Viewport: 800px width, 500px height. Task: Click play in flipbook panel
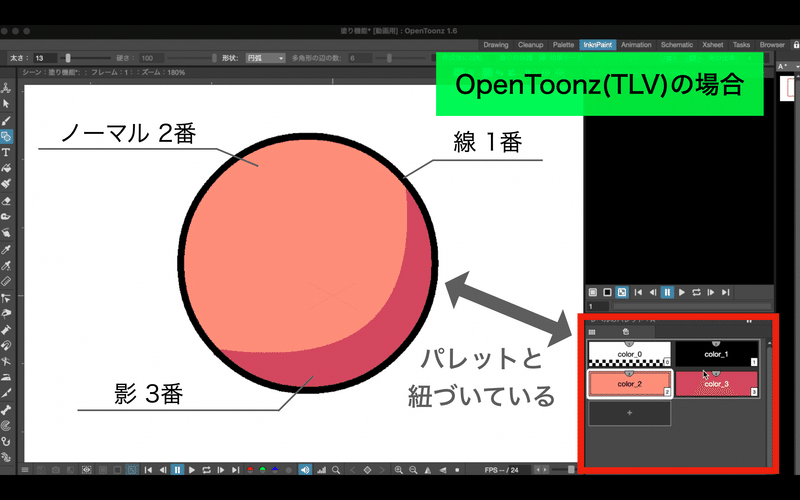(x=682, y=292)
